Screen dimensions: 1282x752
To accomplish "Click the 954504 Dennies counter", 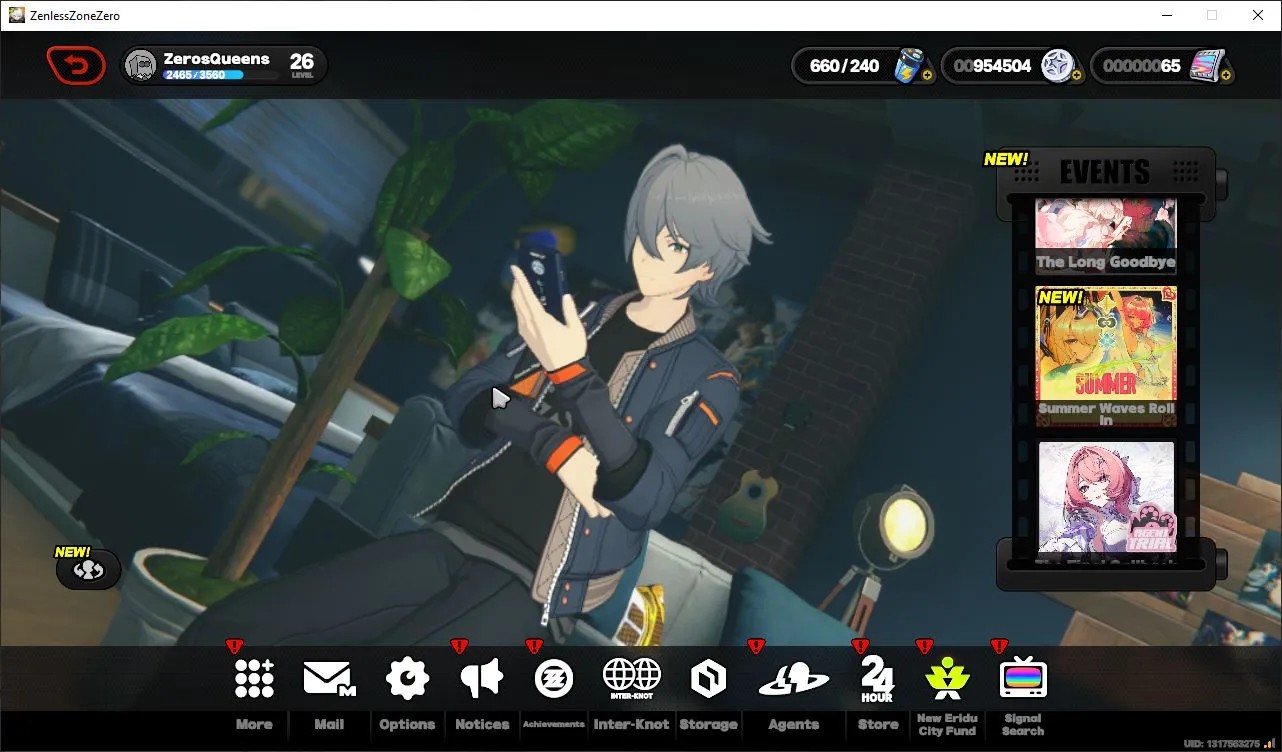I will [x=992, y=66].
